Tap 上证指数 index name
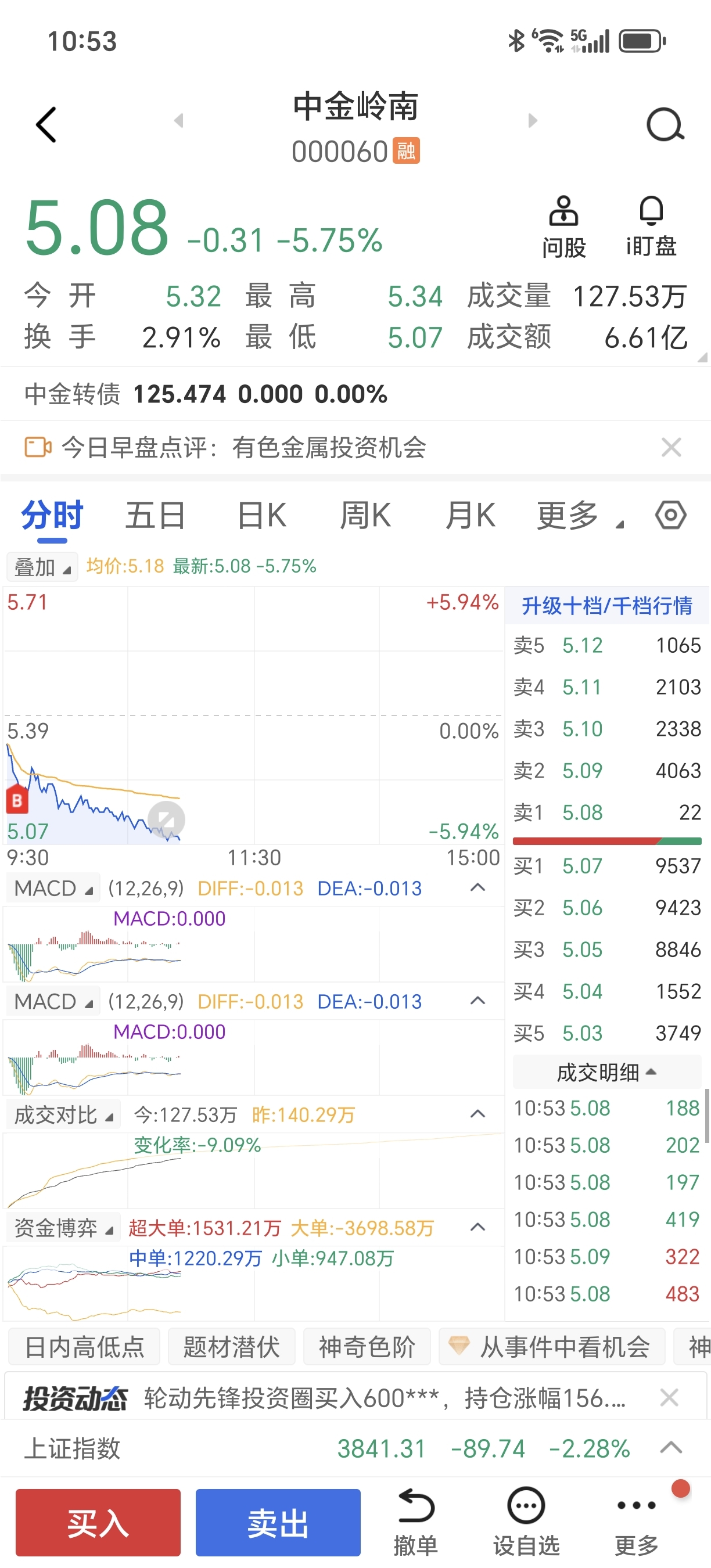This screenshot has height=1568, width=711. point(73,1448)
